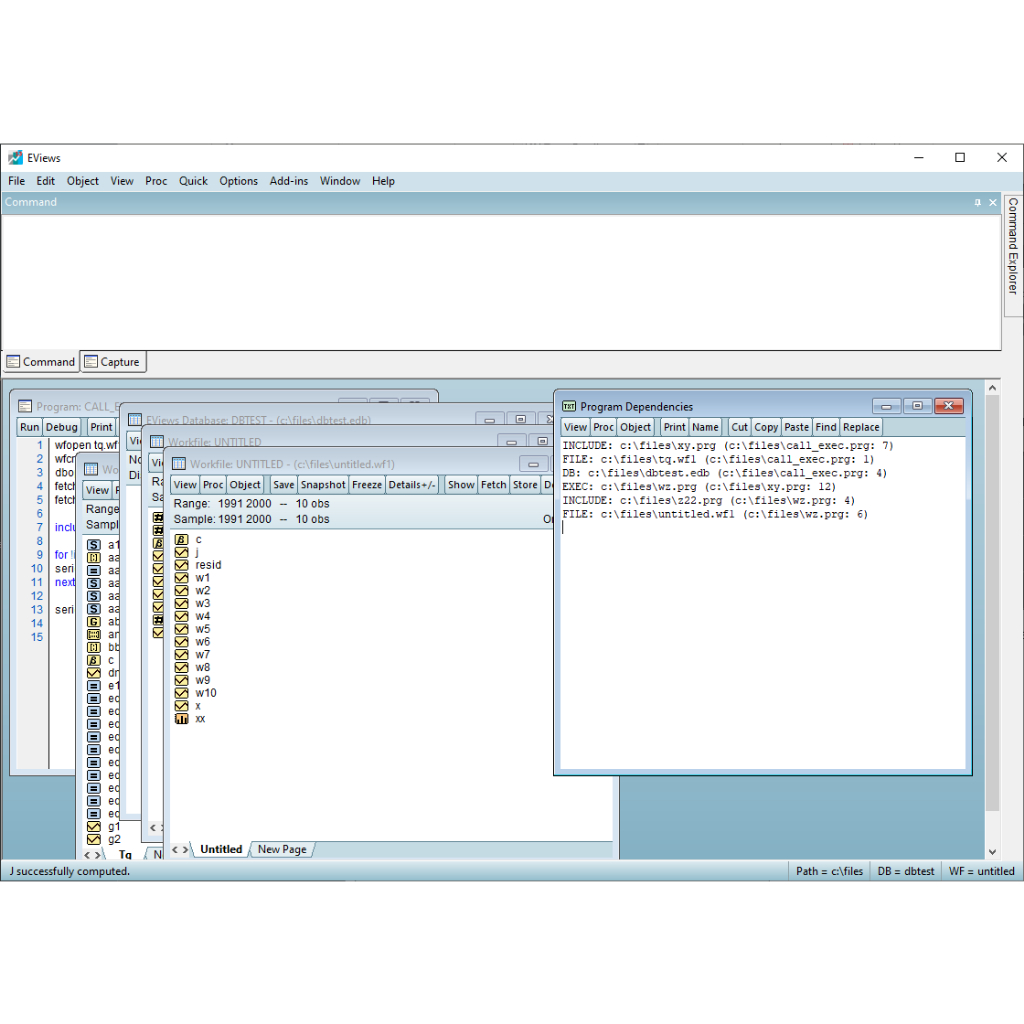Open the Proc dropdown in Program Dependencies
Viewport: 1024px width, 1024px height.
pos(603,427)
